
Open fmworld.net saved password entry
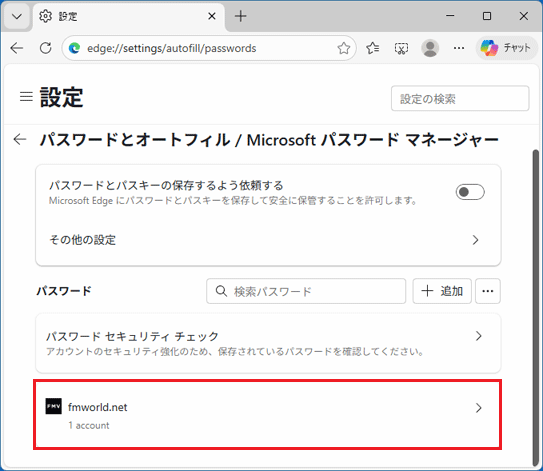(x=267, y=415)
